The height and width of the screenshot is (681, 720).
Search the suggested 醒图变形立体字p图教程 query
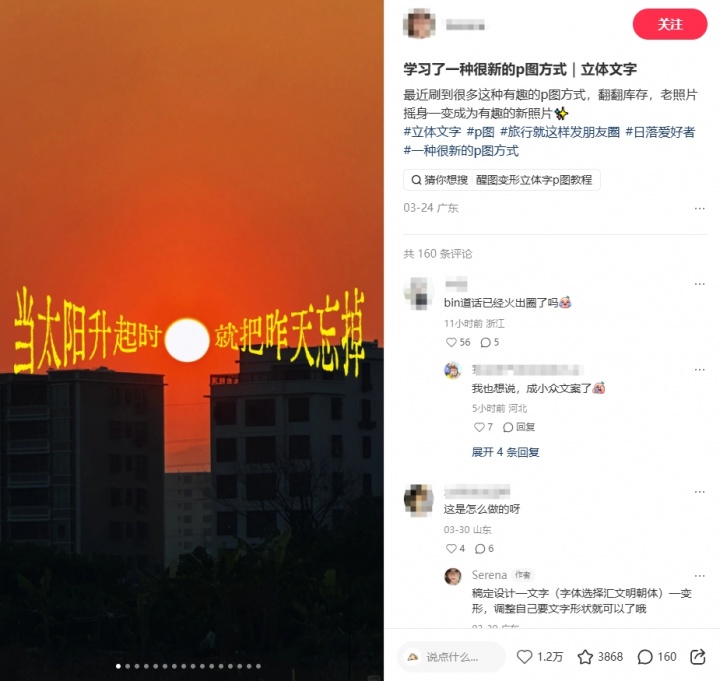coord(534,180)
